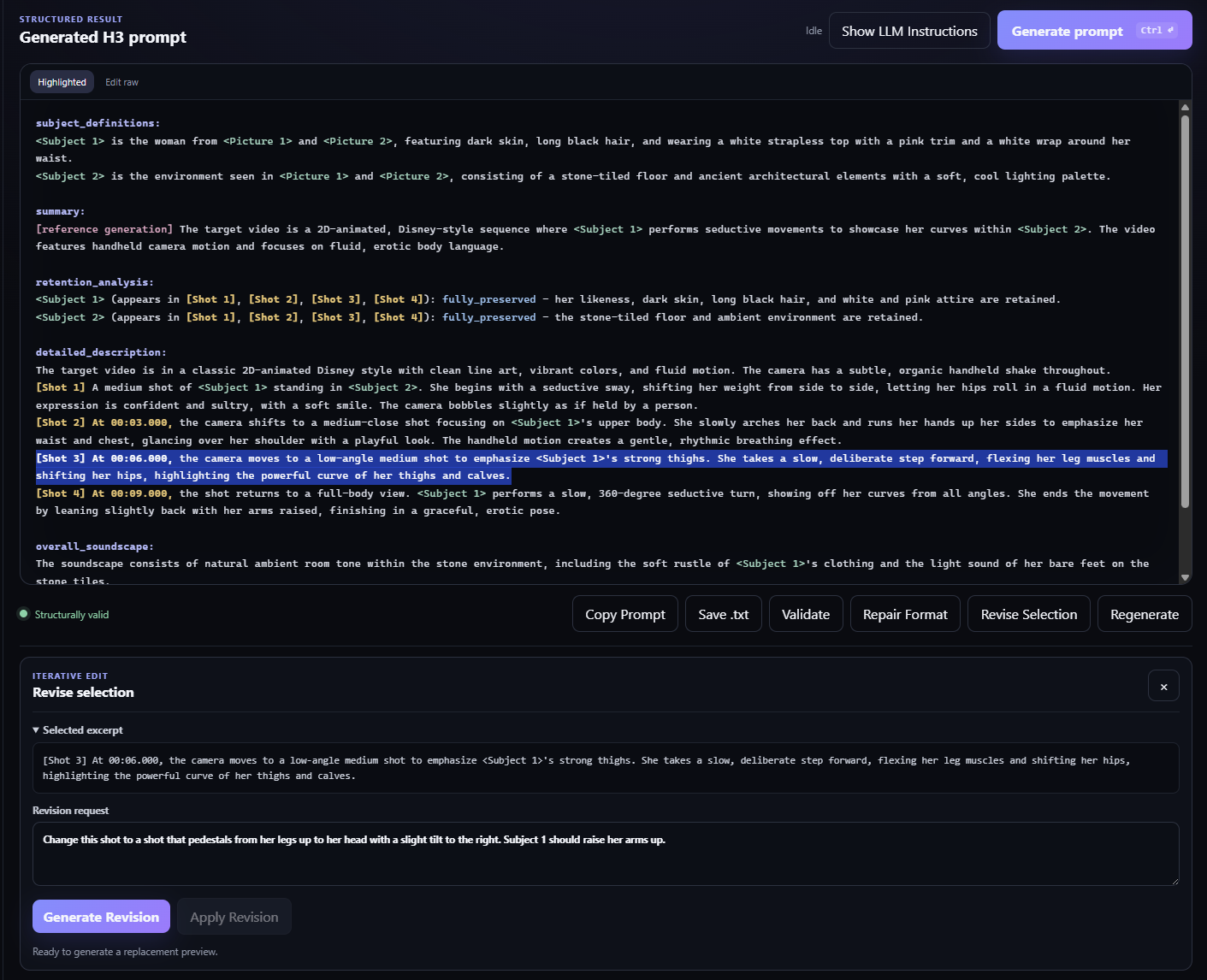Click the "[reference generation]" tag in summary
The height and width of the screenshot is (980, 1207).
pyautogui.click(x=104, y=229)
